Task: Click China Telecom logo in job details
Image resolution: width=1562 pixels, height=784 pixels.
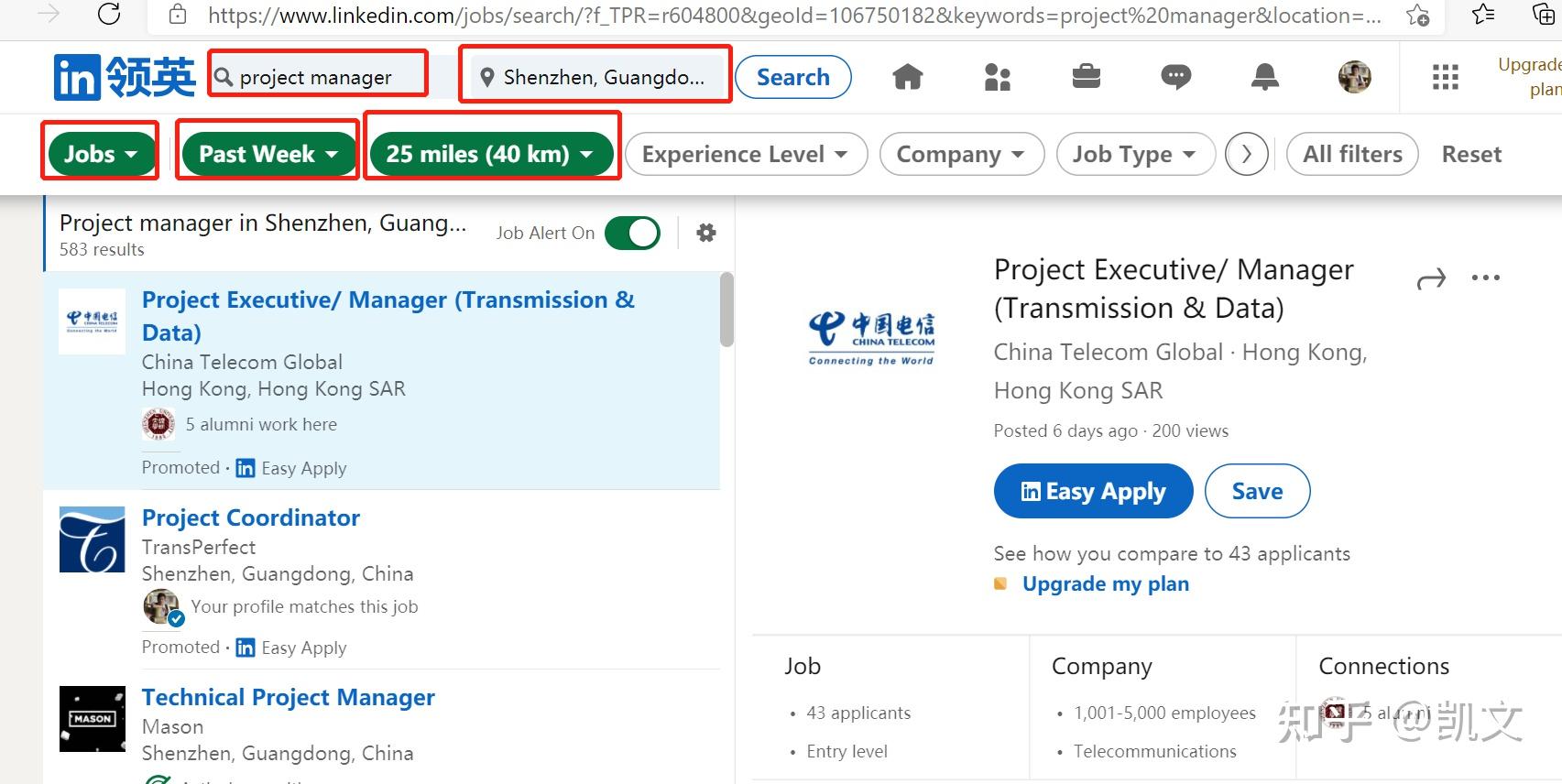Action: coord(871,338)
